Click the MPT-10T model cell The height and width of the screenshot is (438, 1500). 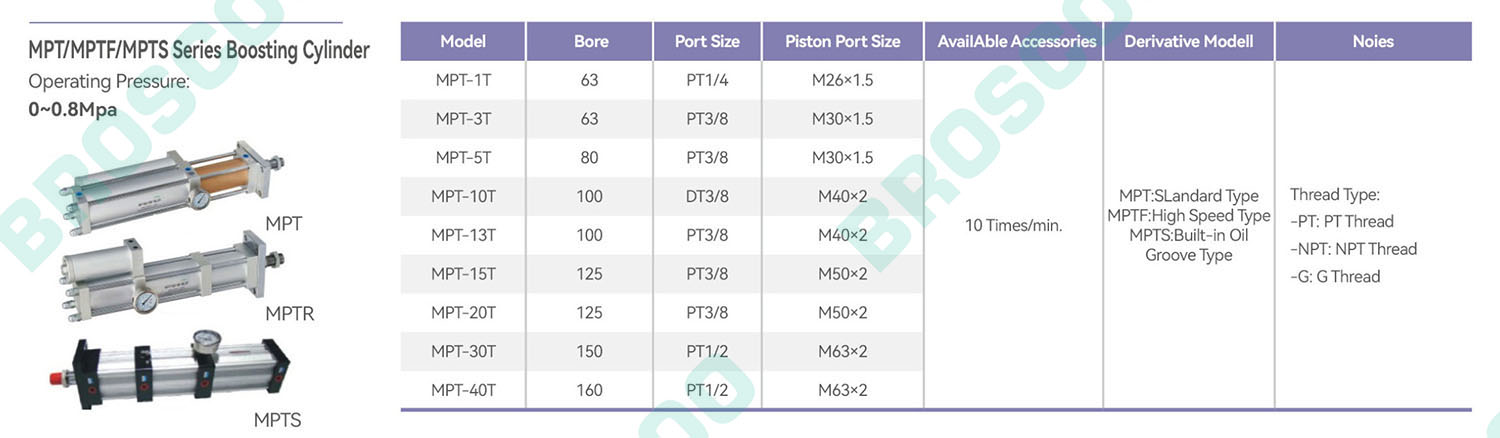tap(463, 196)
